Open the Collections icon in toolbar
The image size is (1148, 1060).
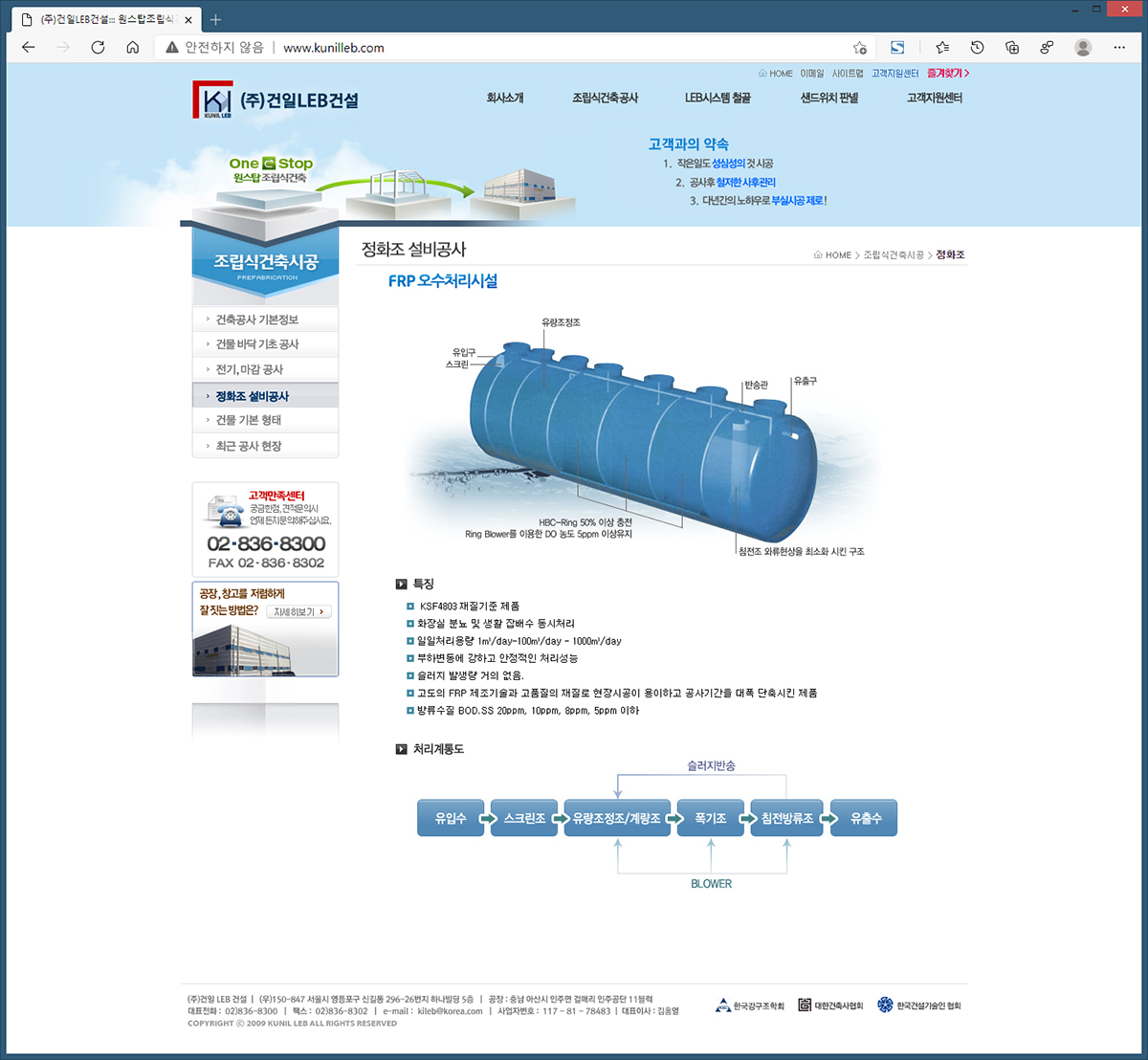1012,48
